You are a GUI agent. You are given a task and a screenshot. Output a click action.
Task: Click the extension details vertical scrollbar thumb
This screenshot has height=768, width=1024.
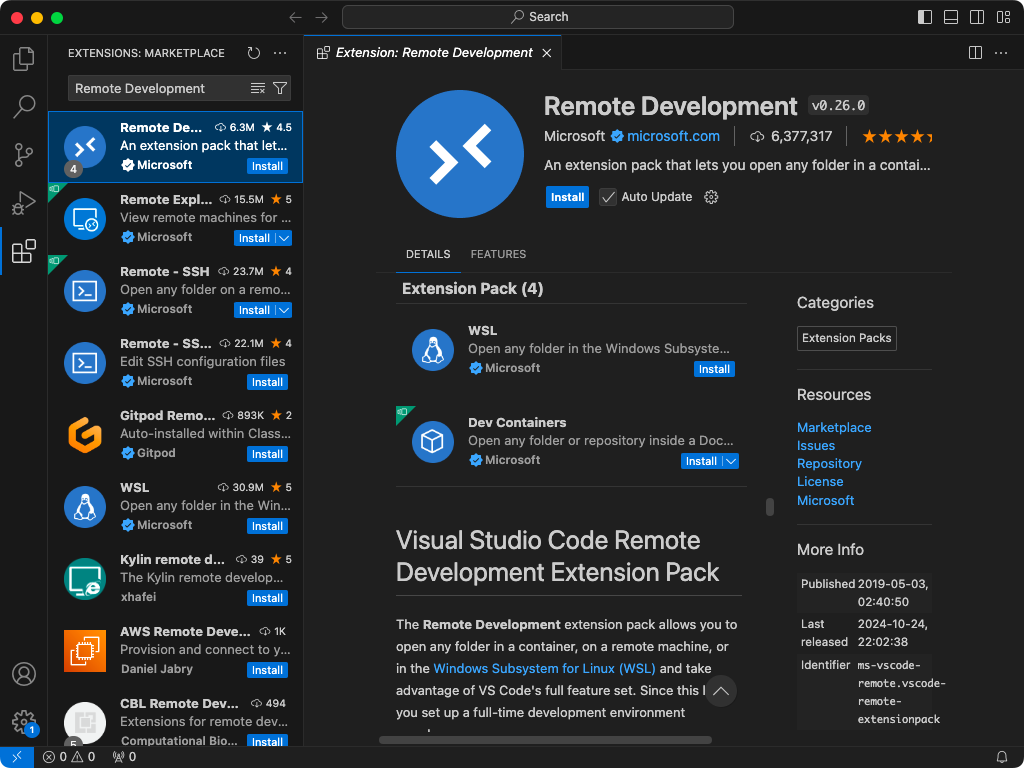[x=770, y=507]
